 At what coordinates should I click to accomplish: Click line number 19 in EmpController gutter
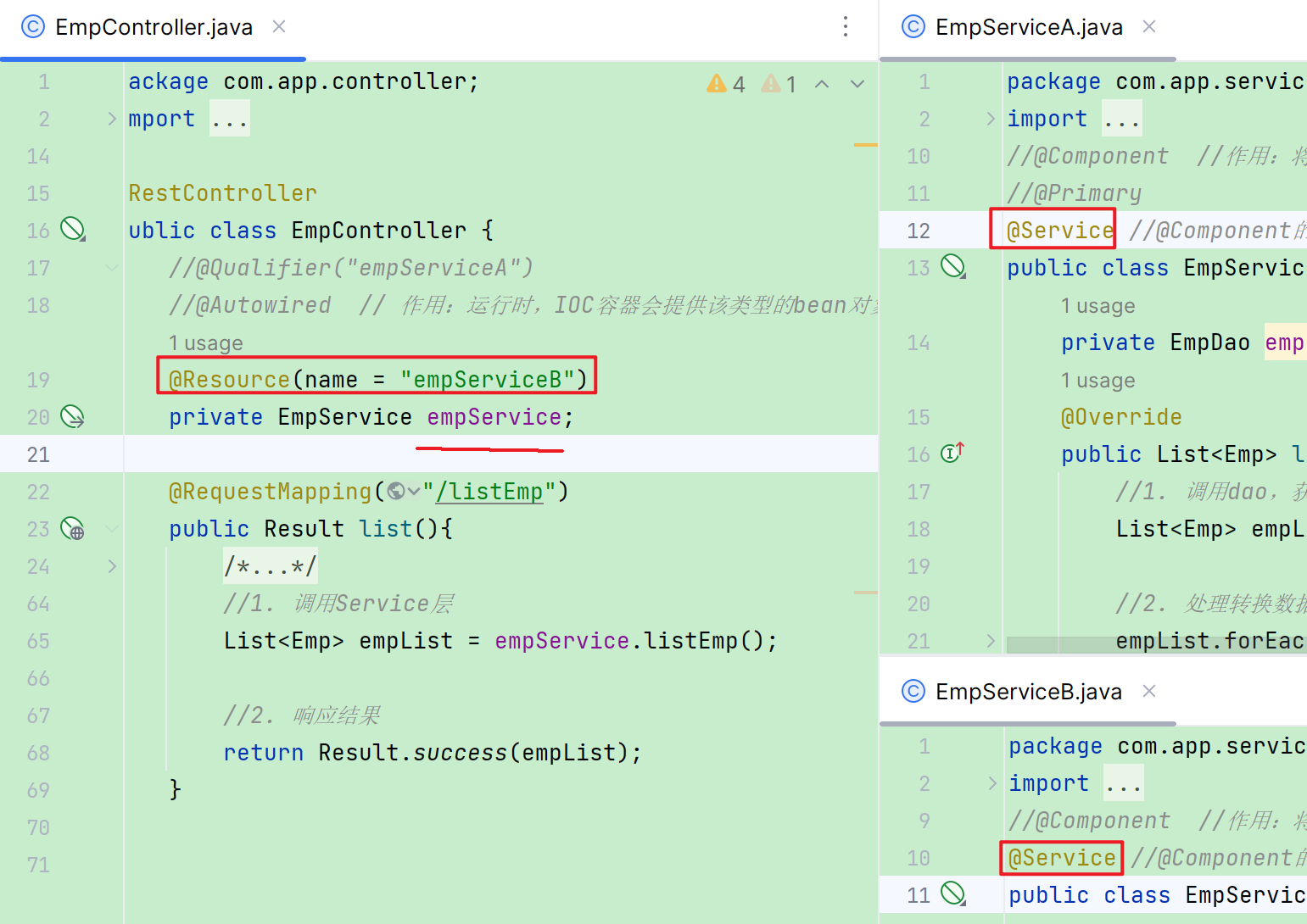tap(38, 380)
